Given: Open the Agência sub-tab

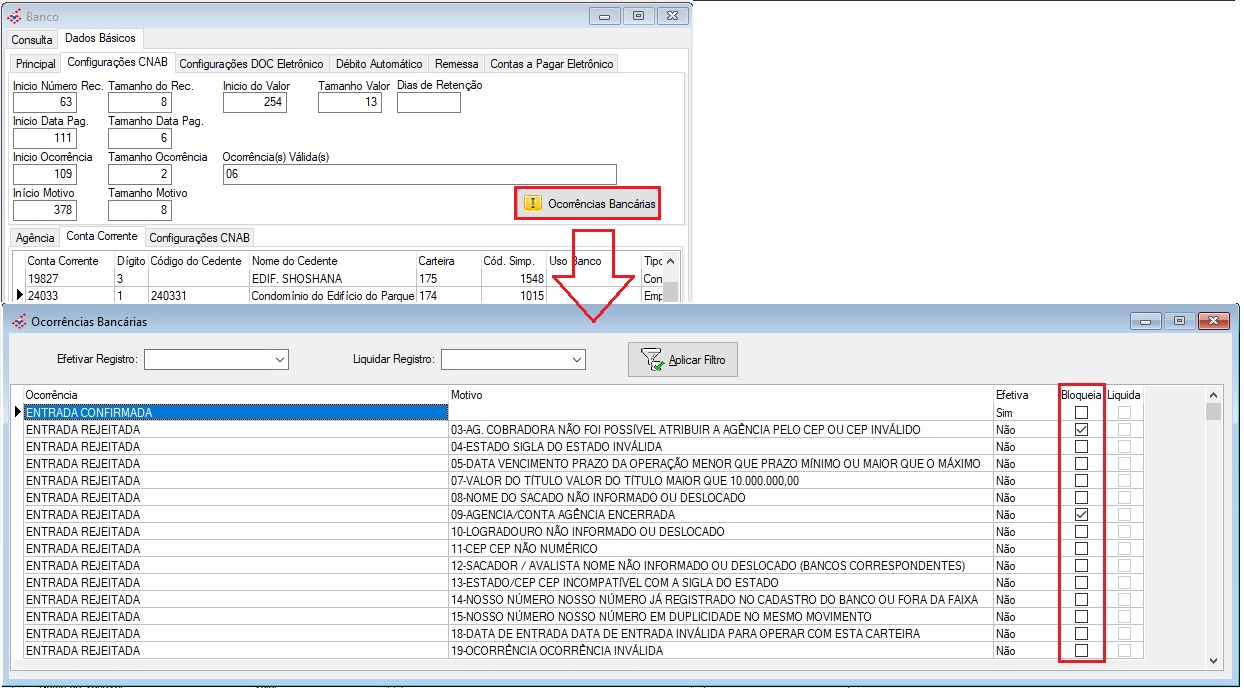Looking at the screenshot, I should pyautogui.click(x=35, y=238).
